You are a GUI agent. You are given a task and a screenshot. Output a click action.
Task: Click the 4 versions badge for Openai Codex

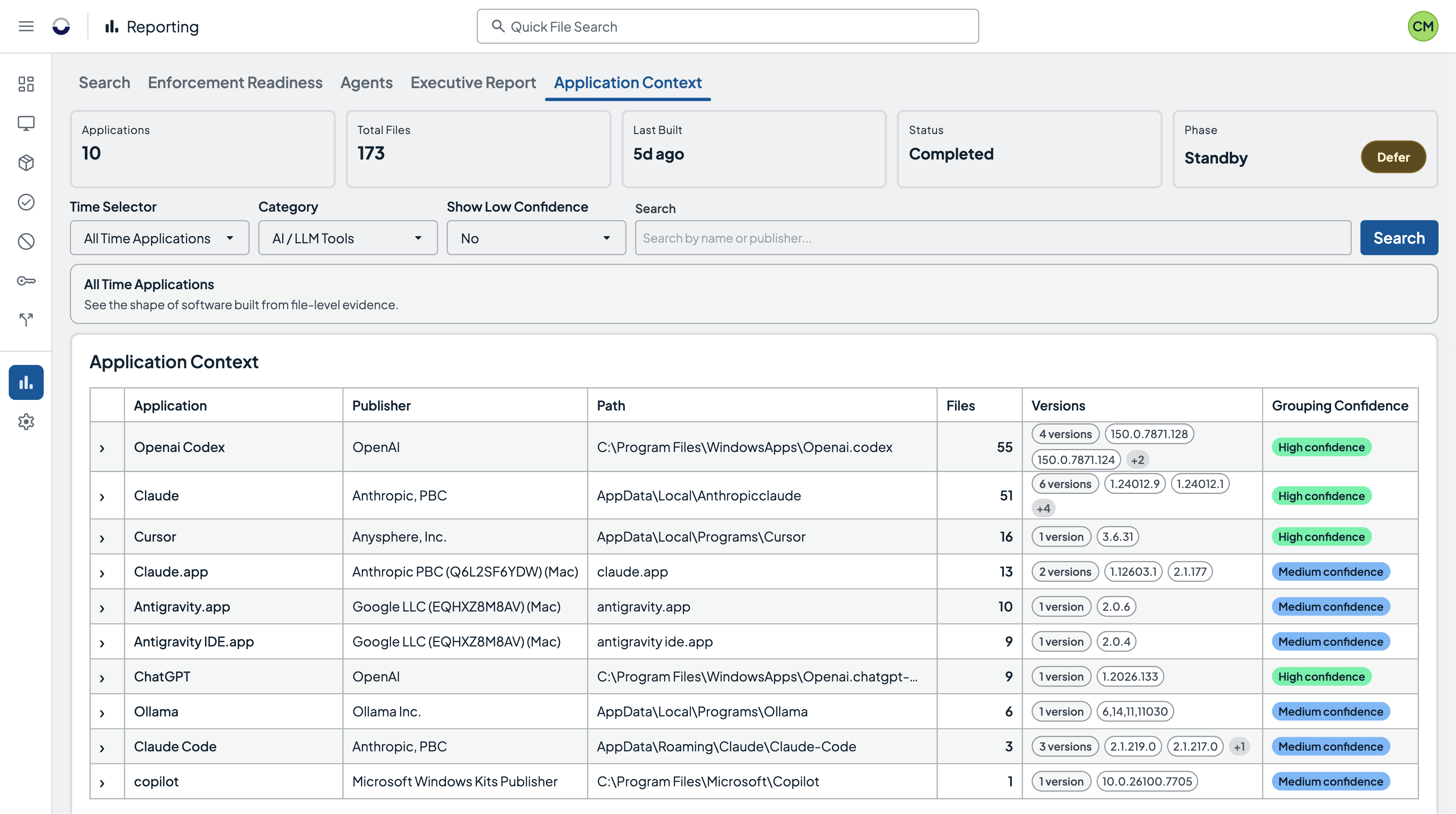(x=1065, y=434)
